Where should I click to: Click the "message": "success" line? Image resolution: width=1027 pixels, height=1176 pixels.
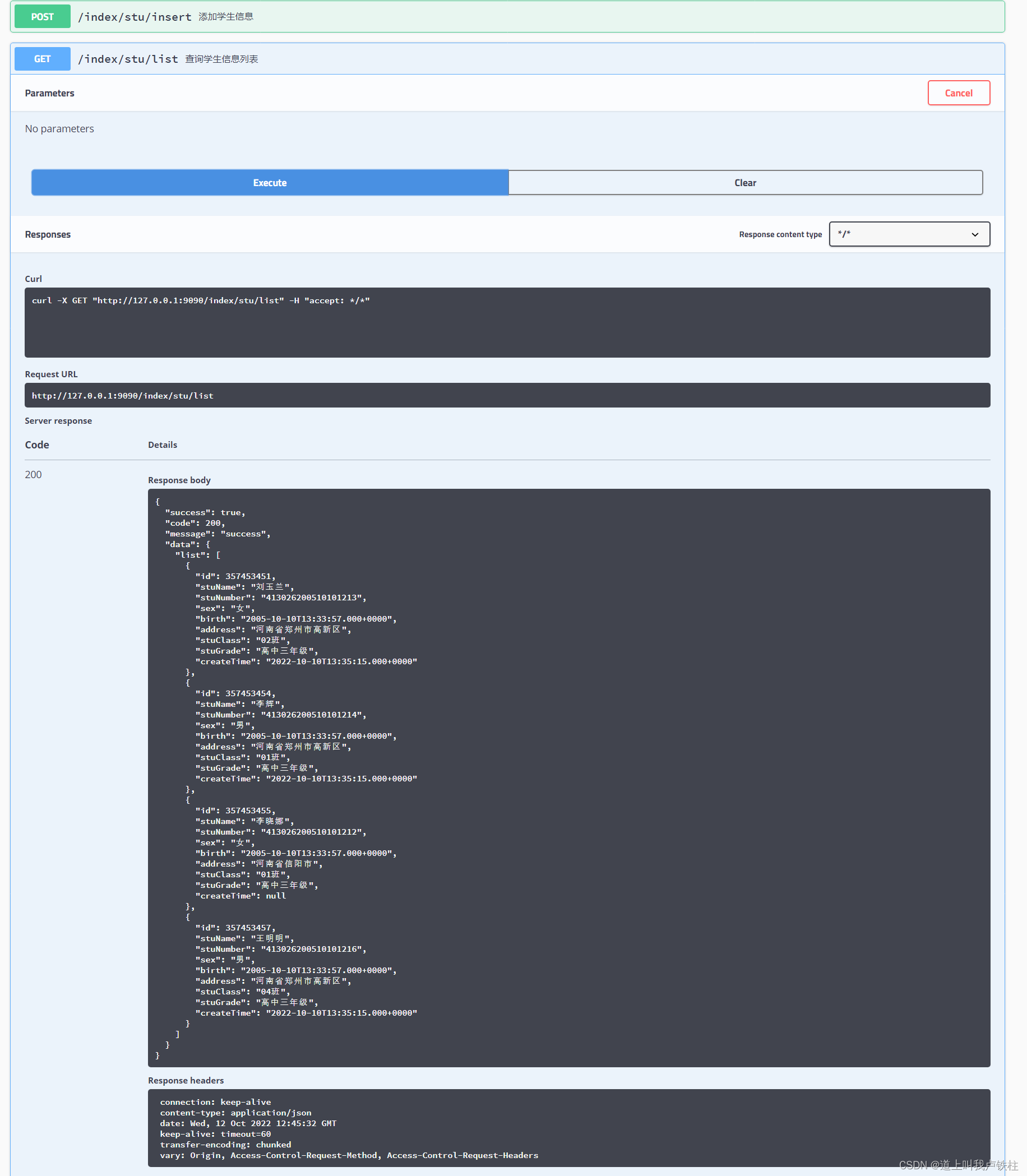[x=218, y=534]
